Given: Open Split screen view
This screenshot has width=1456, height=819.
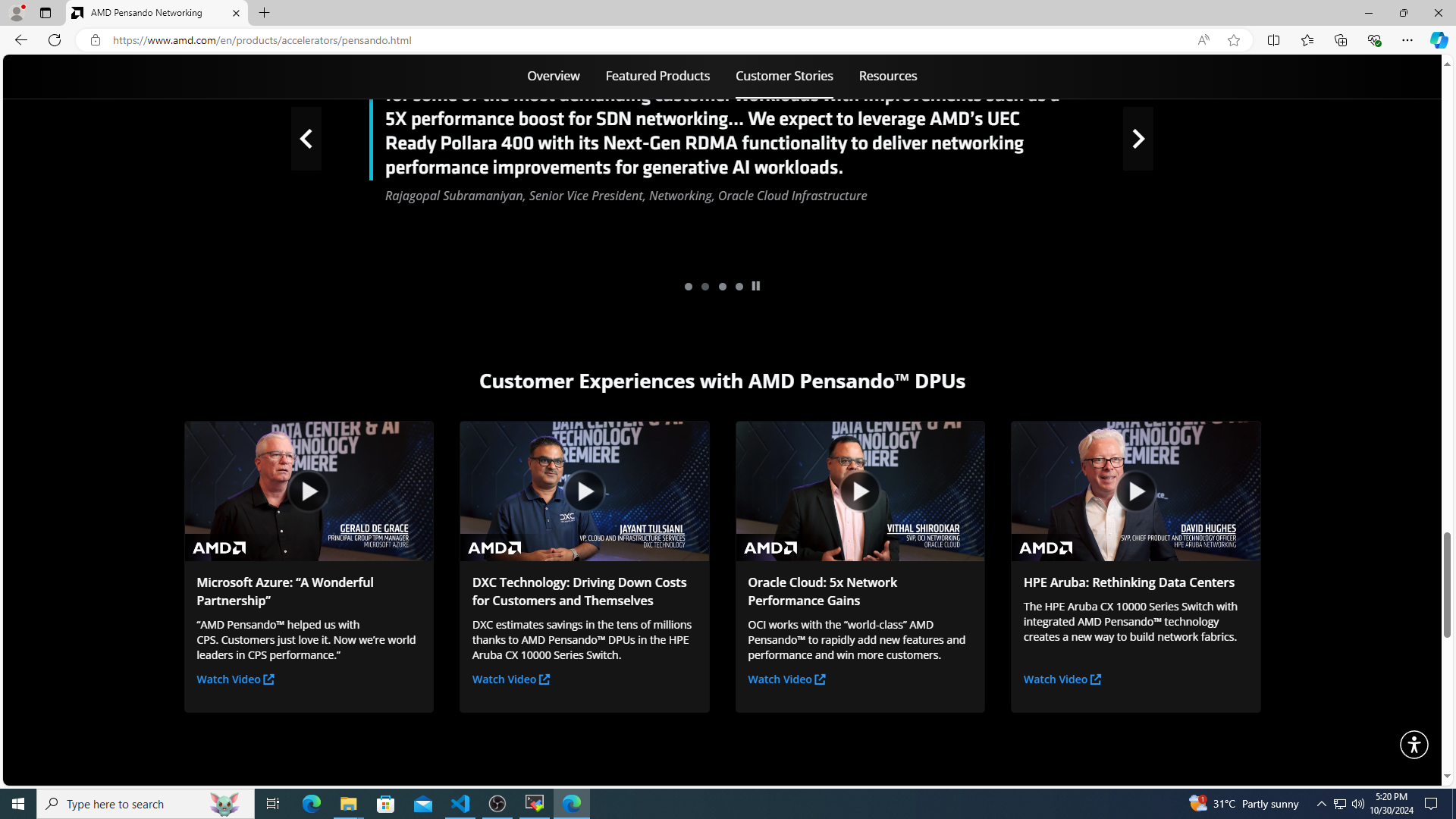Looking at the screenshot, I should click(x=1273, y=40).
